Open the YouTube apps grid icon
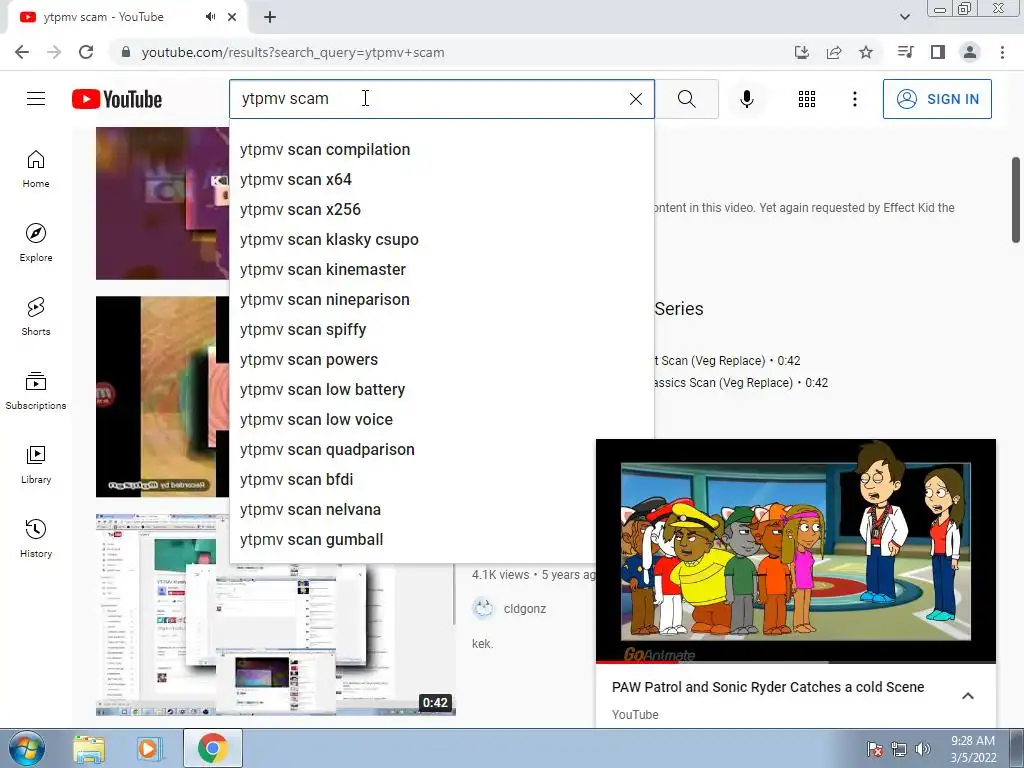The width and height of the screenshot is (1024, 768). pyautogui.click(x=807, y=99)
